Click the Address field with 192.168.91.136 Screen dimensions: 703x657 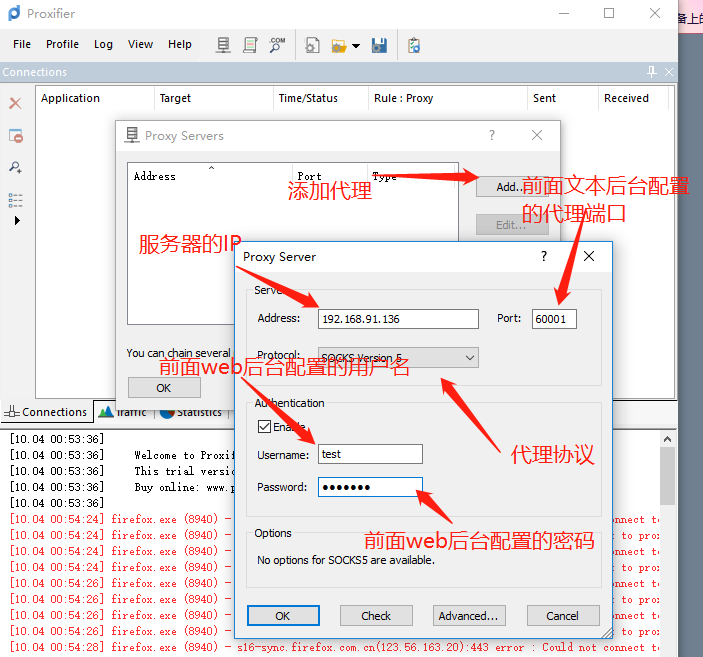pyautogui.click(x=398, y=319)
